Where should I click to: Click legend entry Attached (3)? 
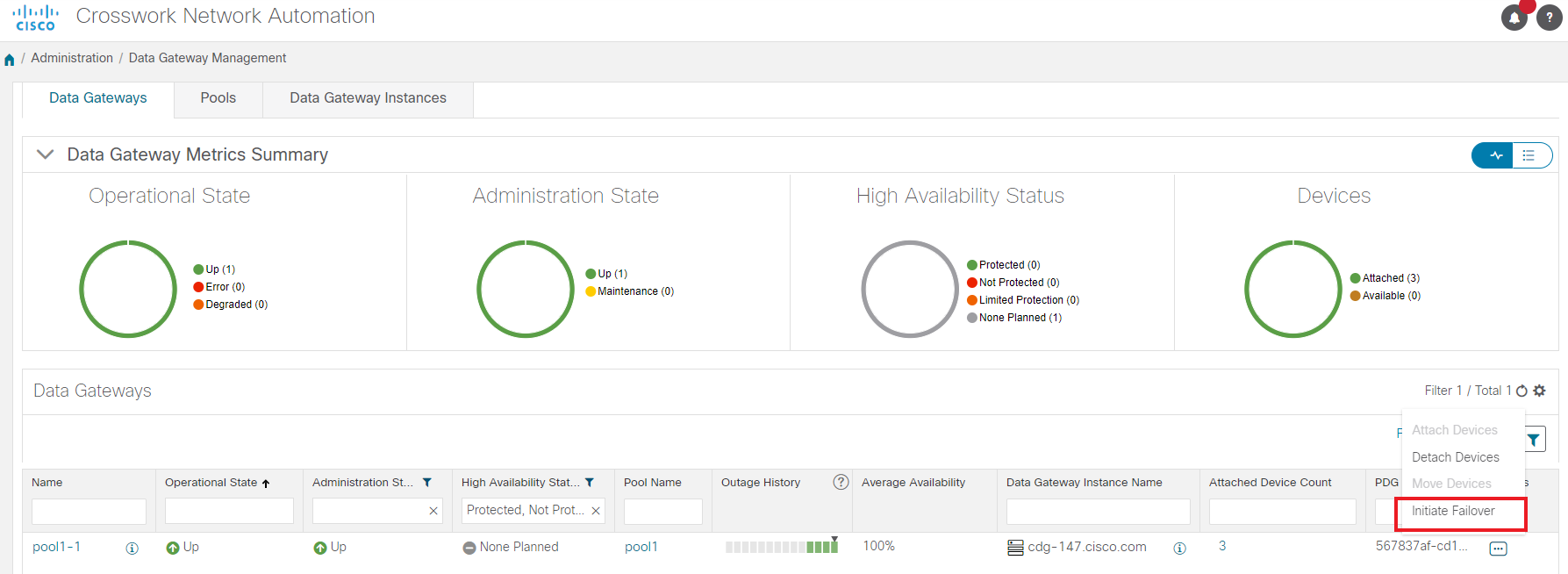pyautogui.click(x=1385, y=278)
